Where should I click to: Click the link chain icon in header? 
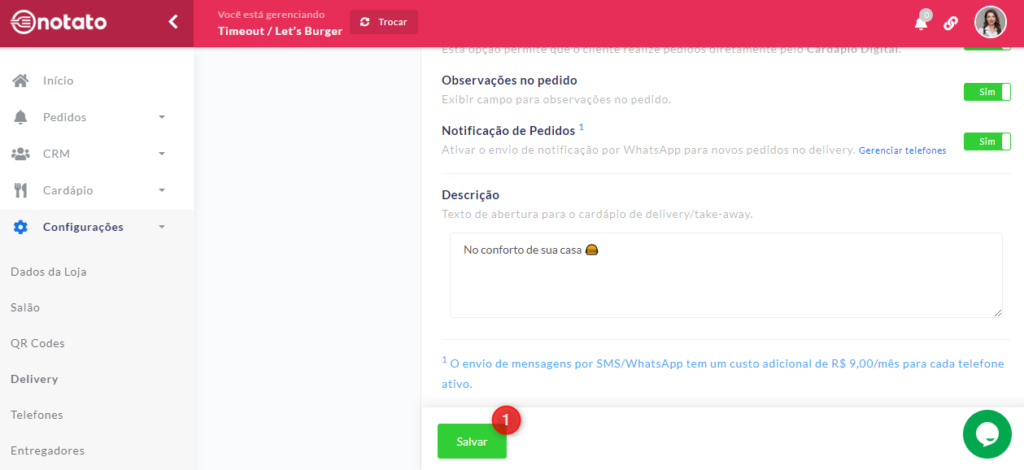click(x=951, y=23)
